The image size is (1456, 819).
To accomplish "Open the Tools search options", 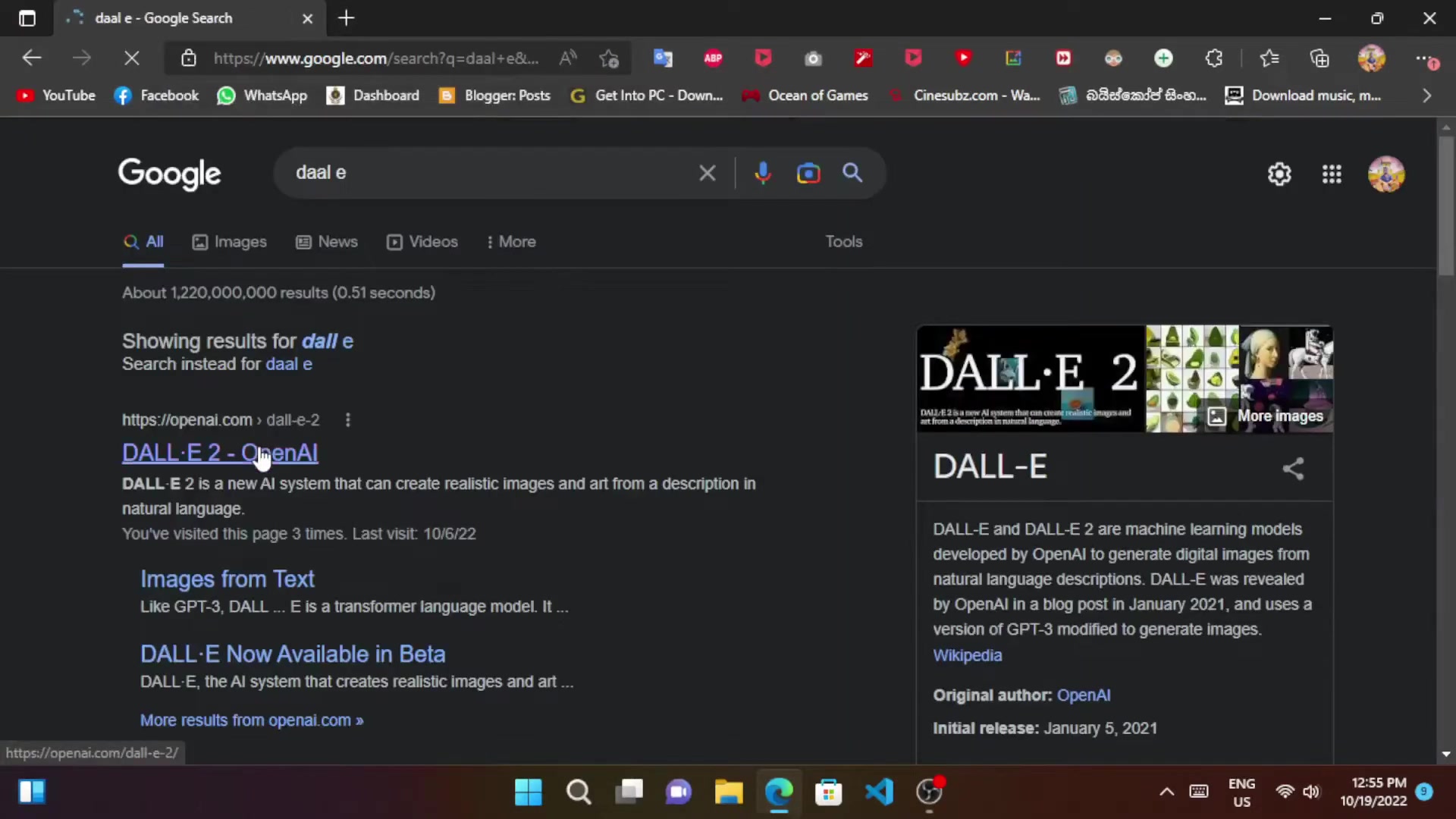I will click(x=844, y=242).
